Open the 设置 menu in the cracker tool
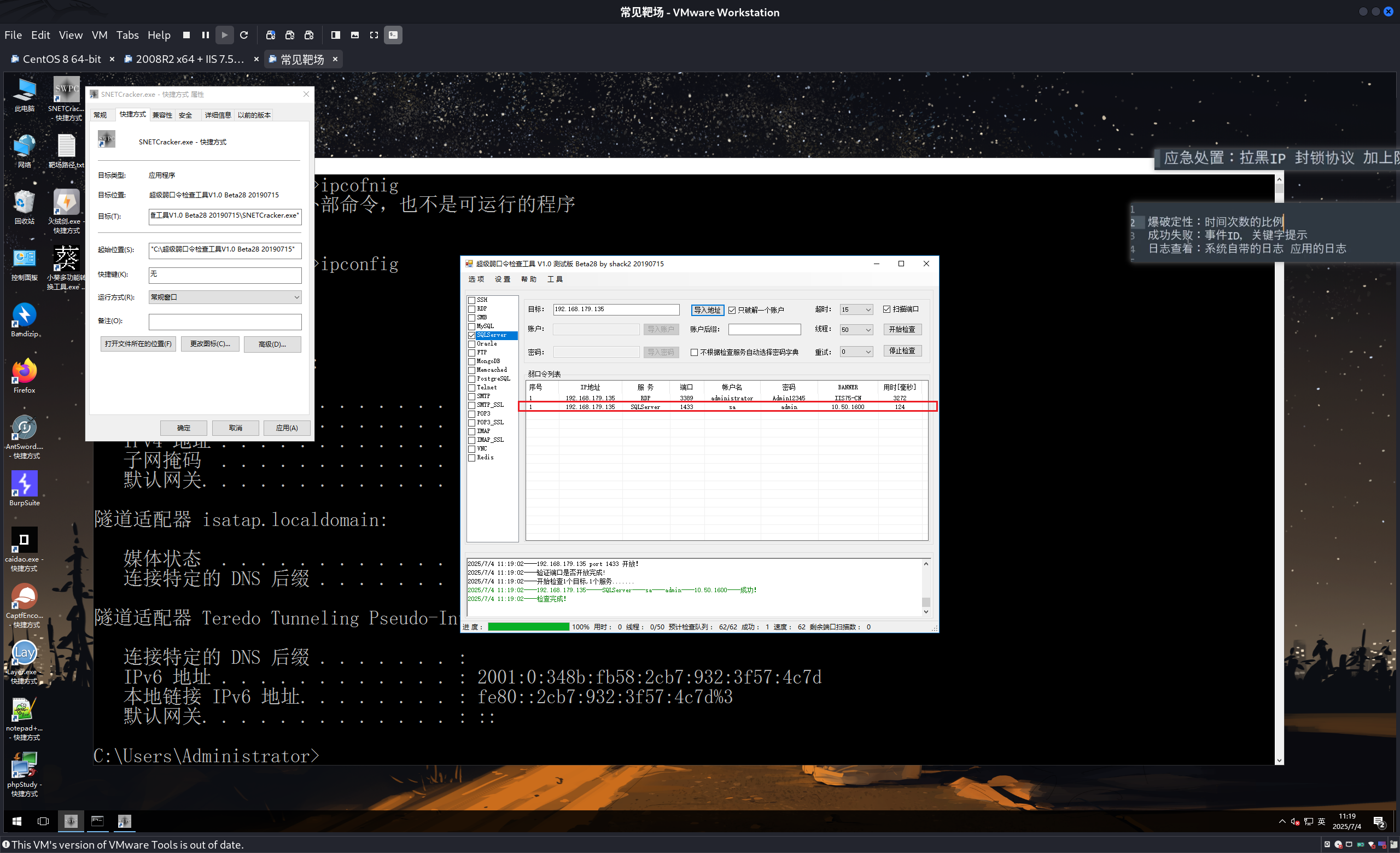Image resolution: width=1400 pixels, height=853 pixels. point(502,279)
